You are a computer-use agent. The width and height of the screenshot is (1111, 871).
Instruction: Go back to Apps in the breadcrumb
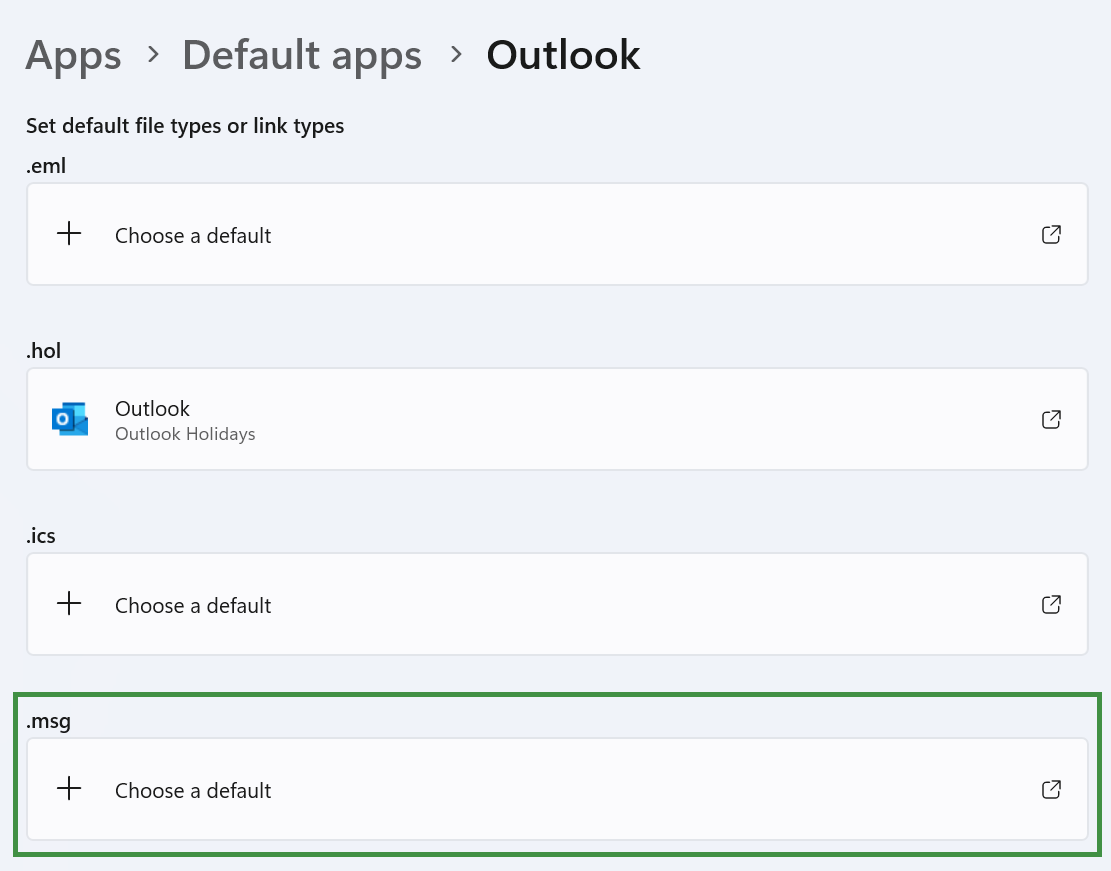point(73,55)
